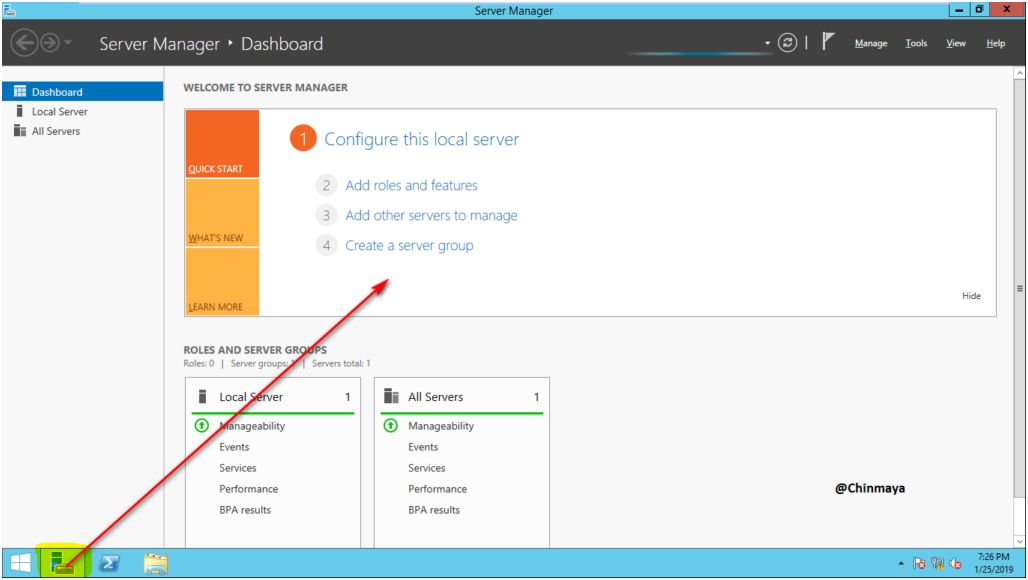Click All Servers tile servers icon
The height and width of the screenshot is (580, 1028).
pos(391,396)
